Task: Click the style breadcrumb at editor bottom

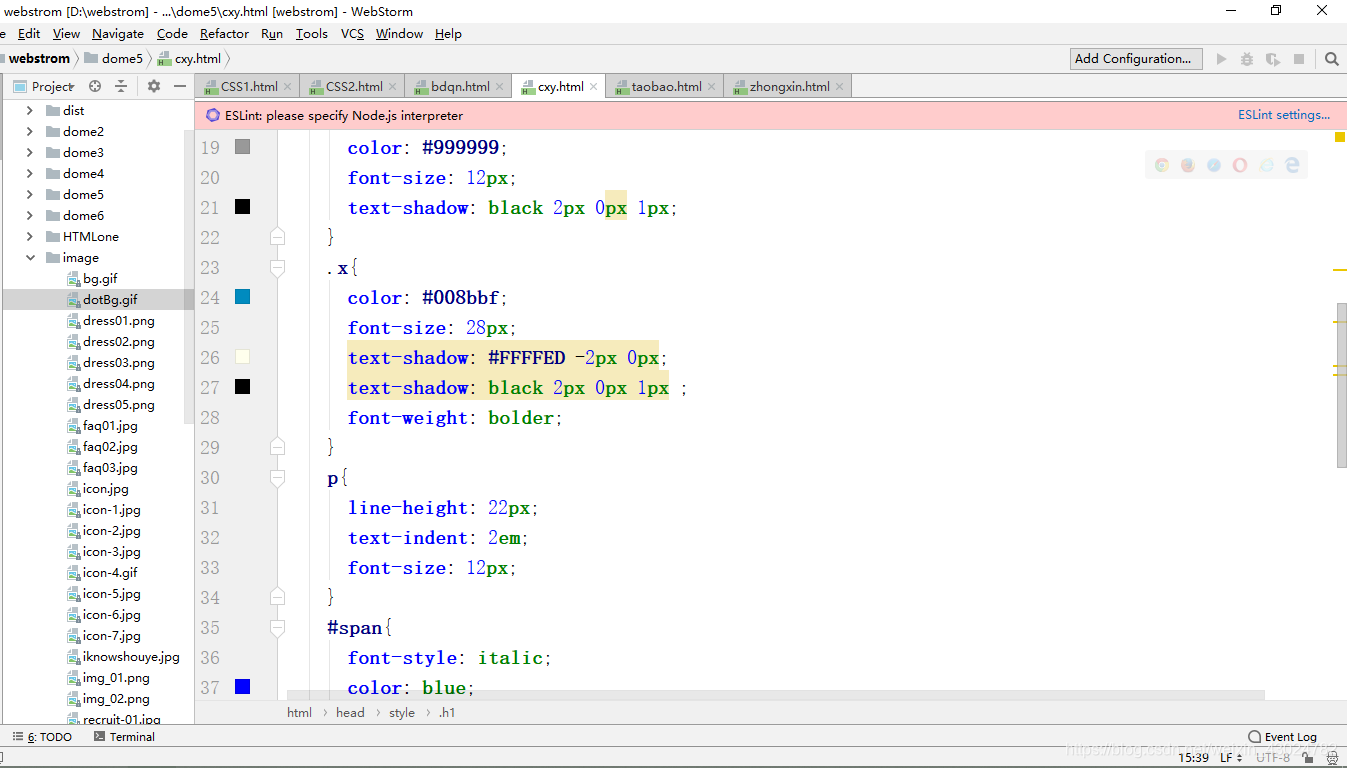Action: (402, 713)
